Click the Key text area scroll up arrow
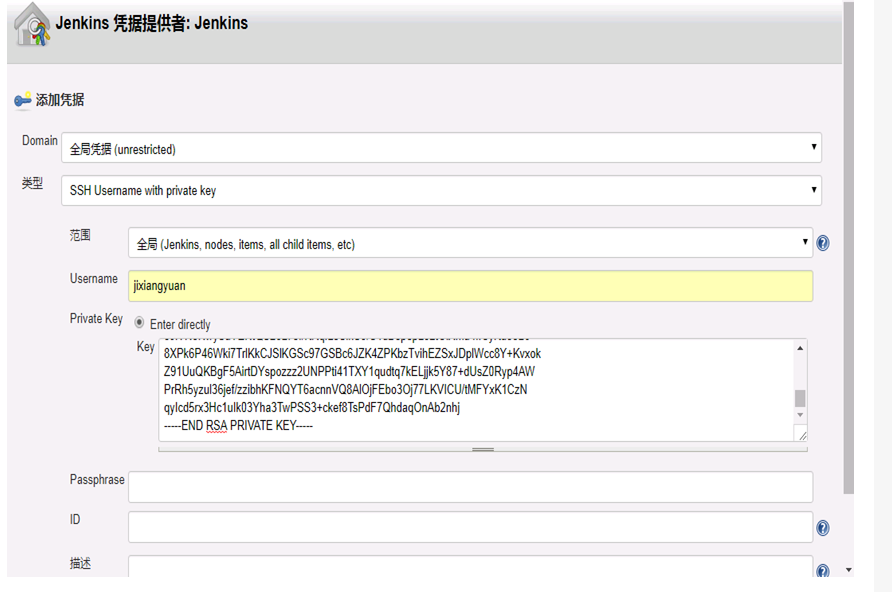892x592 pixels. click(x=800, y=348)
